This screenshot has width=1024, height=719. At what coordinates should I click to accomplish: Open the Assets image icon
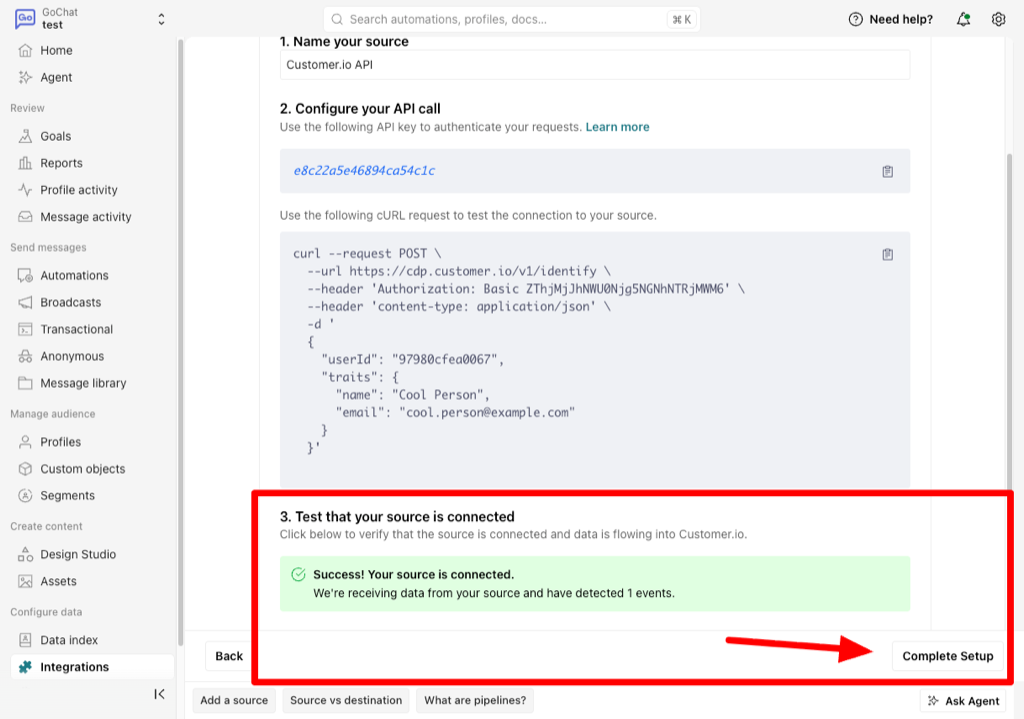[25, 581]
